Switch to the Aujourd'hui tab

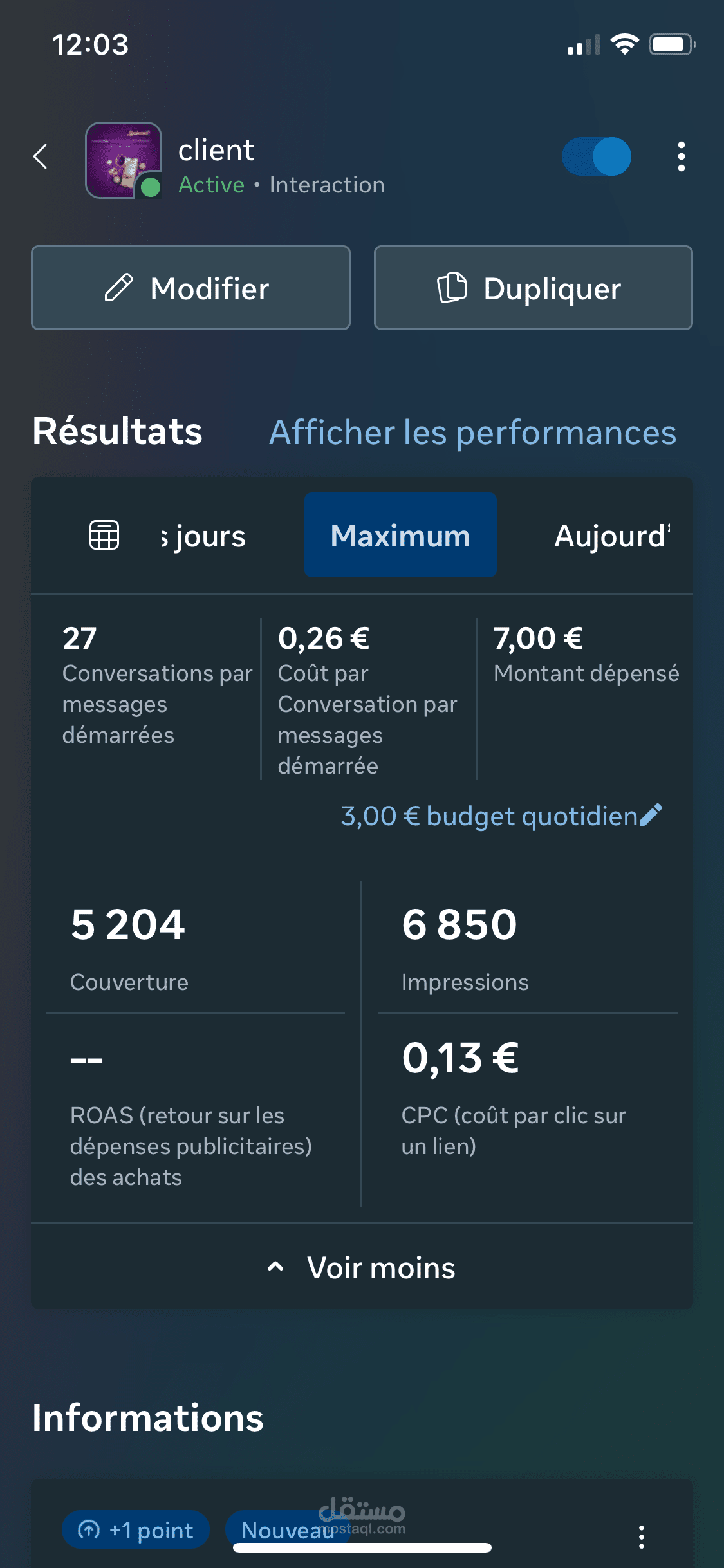point(613,536)
